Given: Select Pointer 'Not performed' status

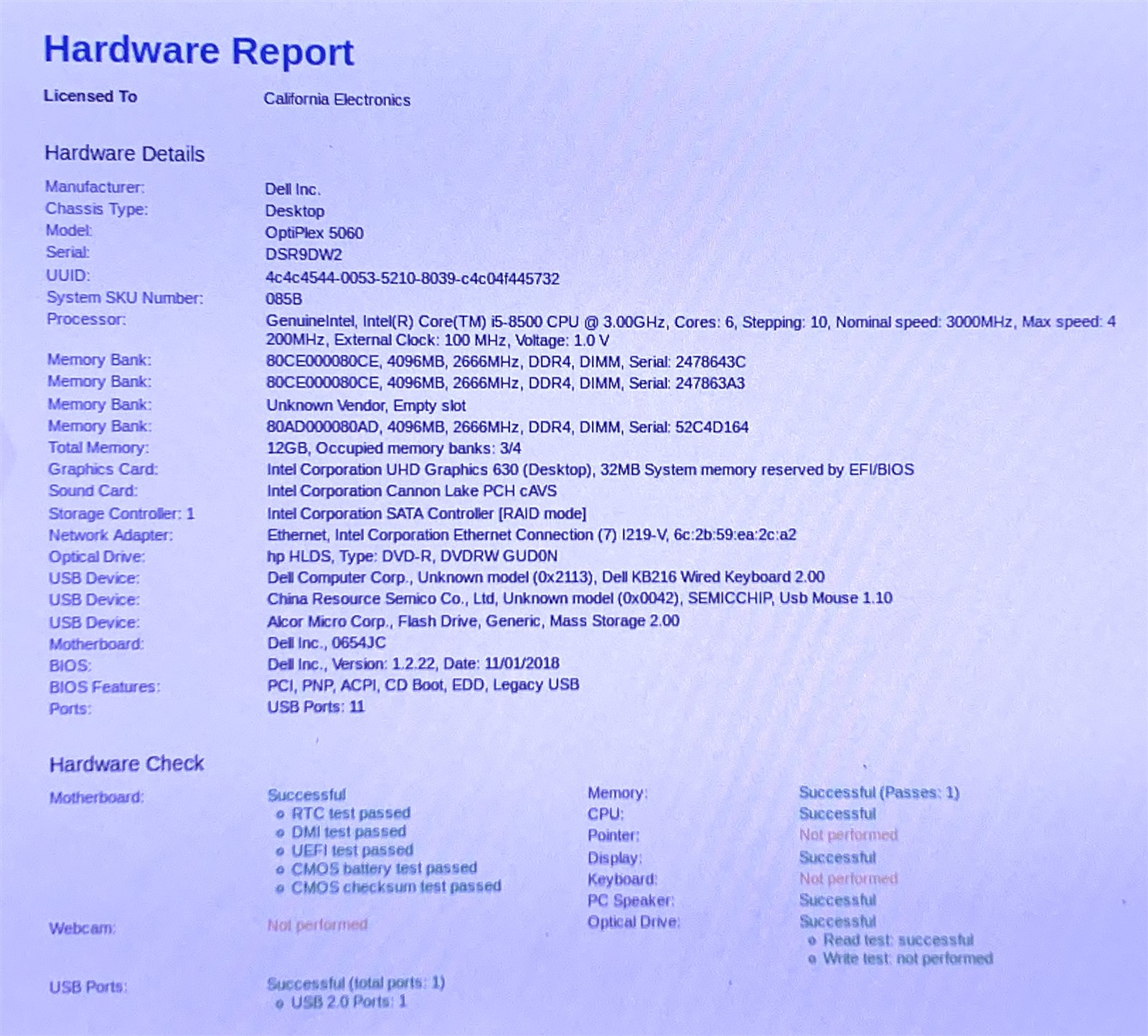Looking at the screenshot, I should click(848, 835).
